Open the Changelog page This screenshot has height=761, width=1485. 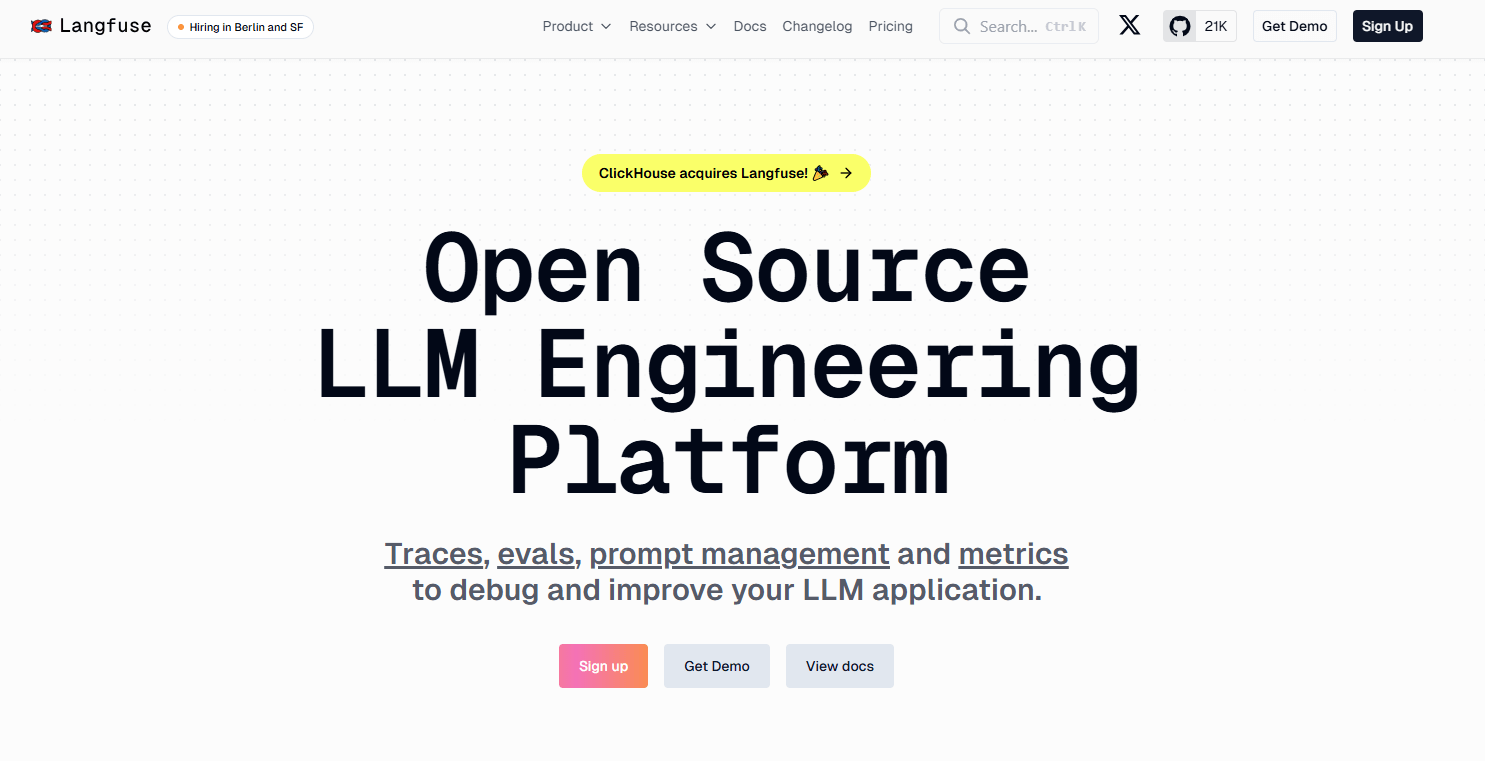(x=817, y=26)
